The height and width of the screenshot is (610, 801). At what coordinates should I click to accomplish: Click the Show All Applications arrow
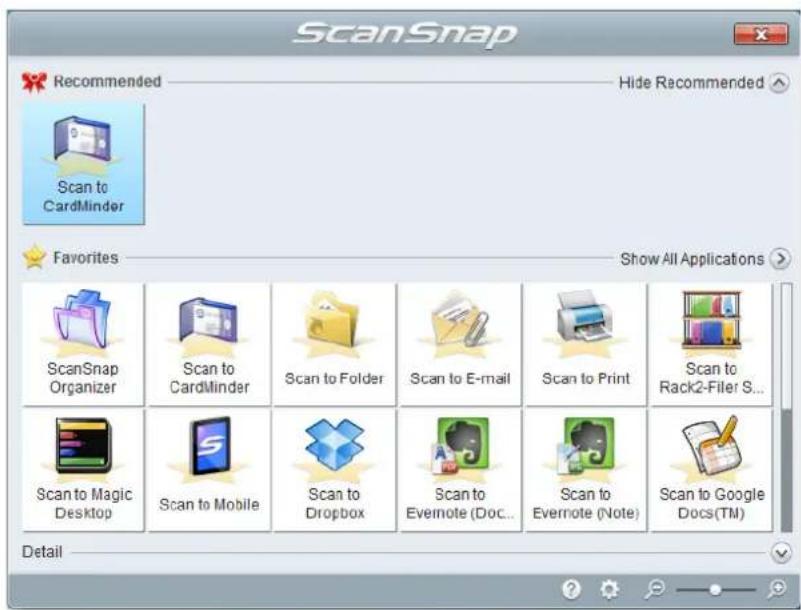(780, 259)
